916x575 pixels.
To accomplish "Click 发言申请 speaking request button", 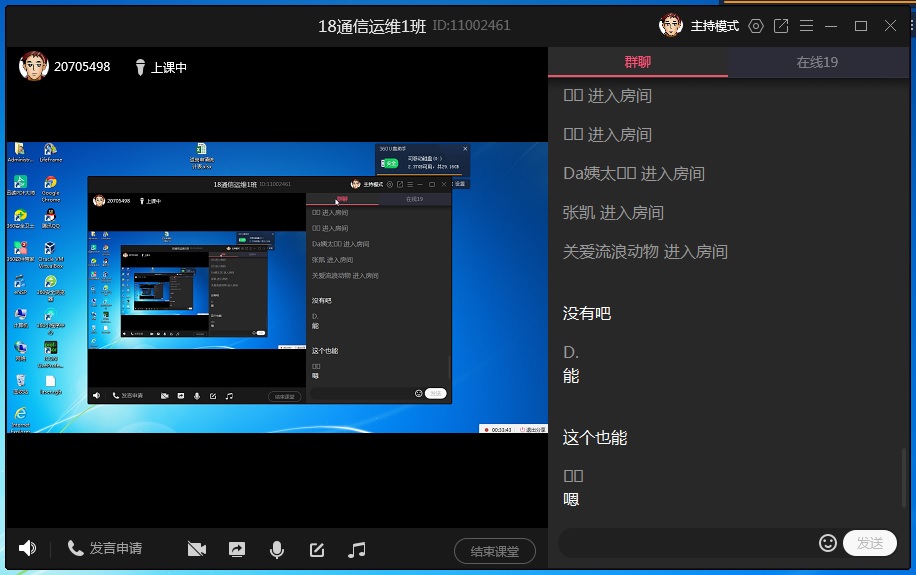I will (x=105, y=548).
